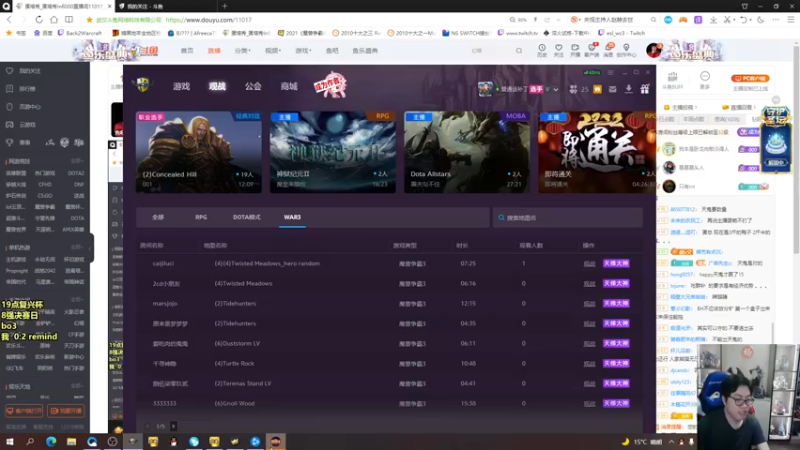800x450 pixels.
Task: Open the friends icon showing 25
Action: (578, 89)
